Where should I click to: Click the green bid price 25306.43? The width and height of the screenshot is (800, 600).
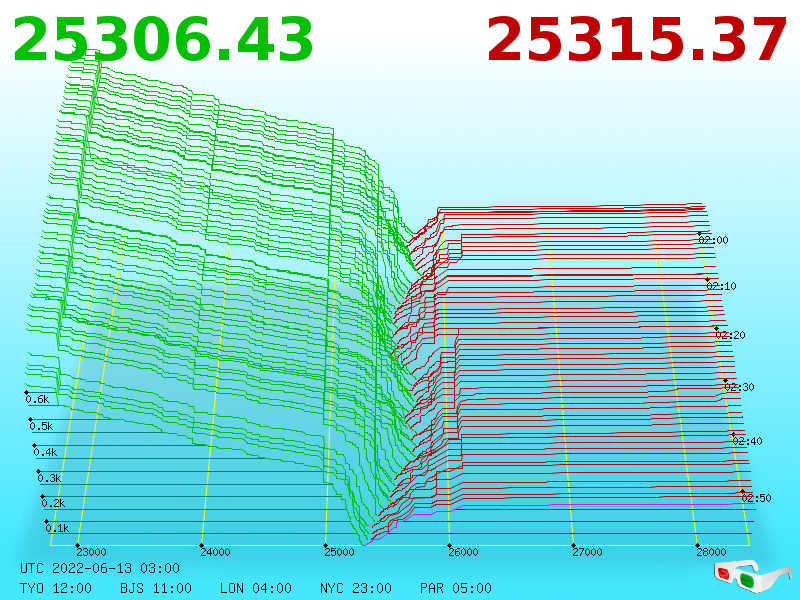[163, 40]
